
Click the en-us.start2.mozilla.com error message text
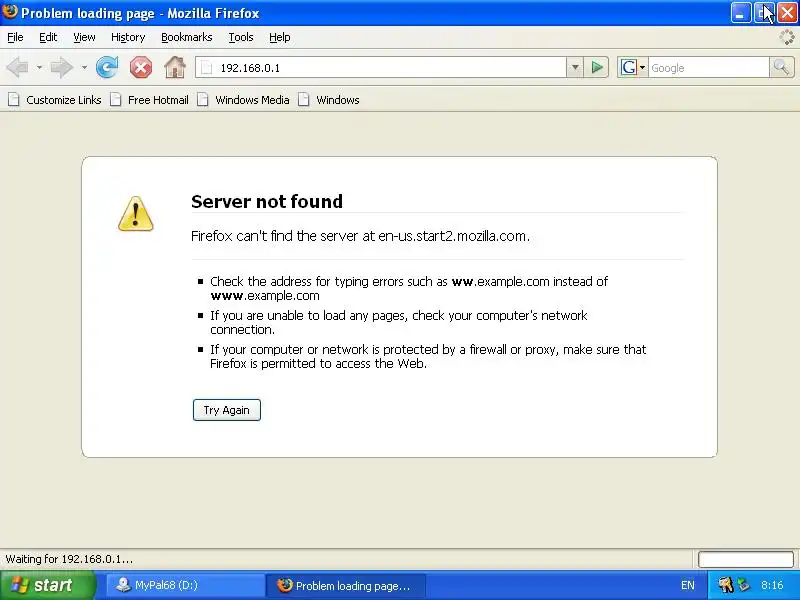point(360,236)
